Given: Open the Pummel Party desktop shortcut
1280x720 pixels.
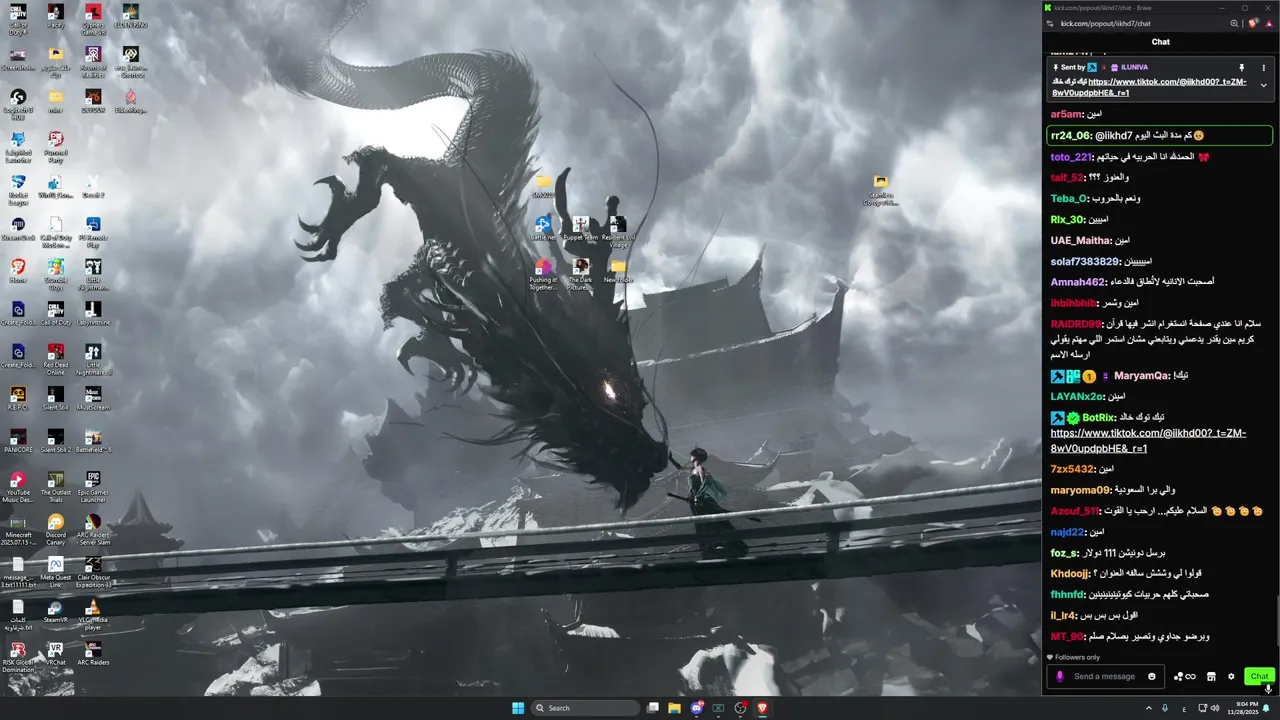Looking at the screenshot, I should pos(56,146).
